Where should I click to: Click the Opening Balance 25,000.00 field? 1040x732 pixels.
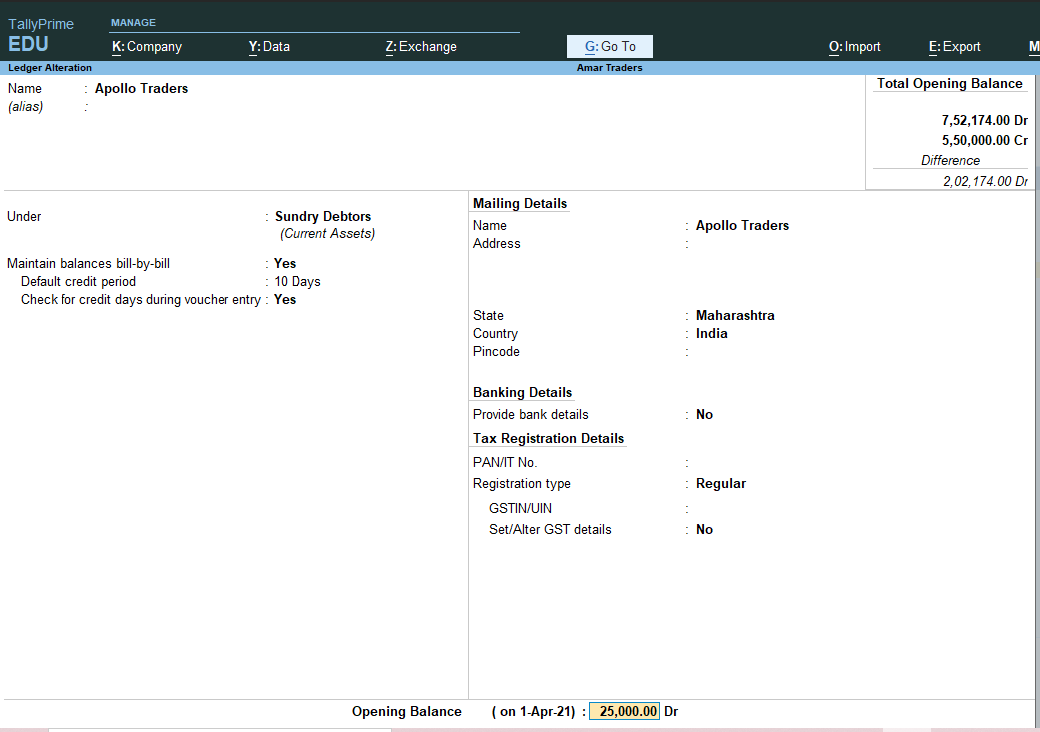[x=624, y=711]
